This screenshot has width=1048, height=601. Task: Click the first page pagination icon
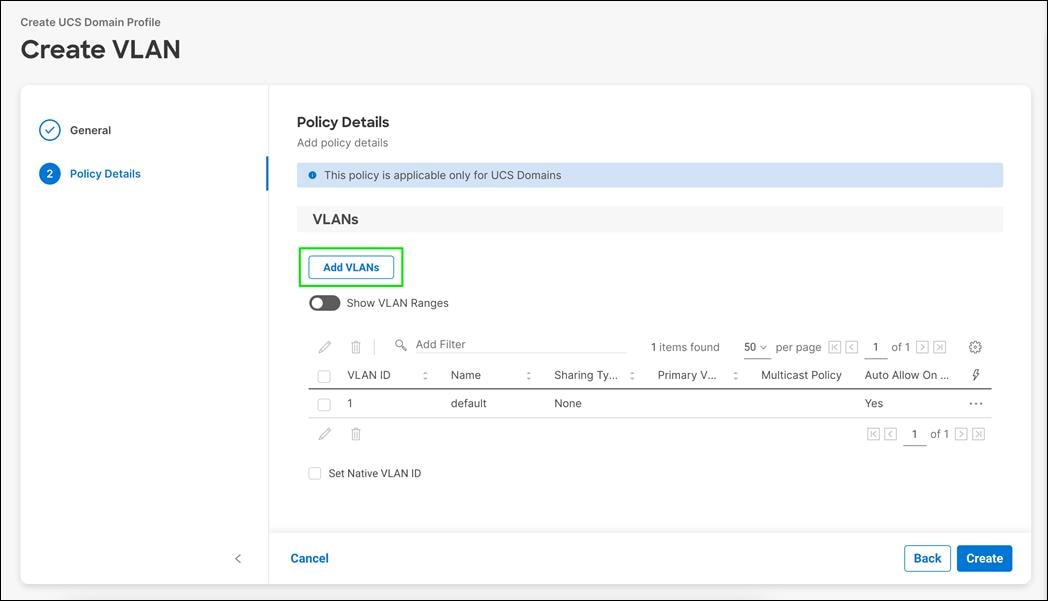pos(832,346)
